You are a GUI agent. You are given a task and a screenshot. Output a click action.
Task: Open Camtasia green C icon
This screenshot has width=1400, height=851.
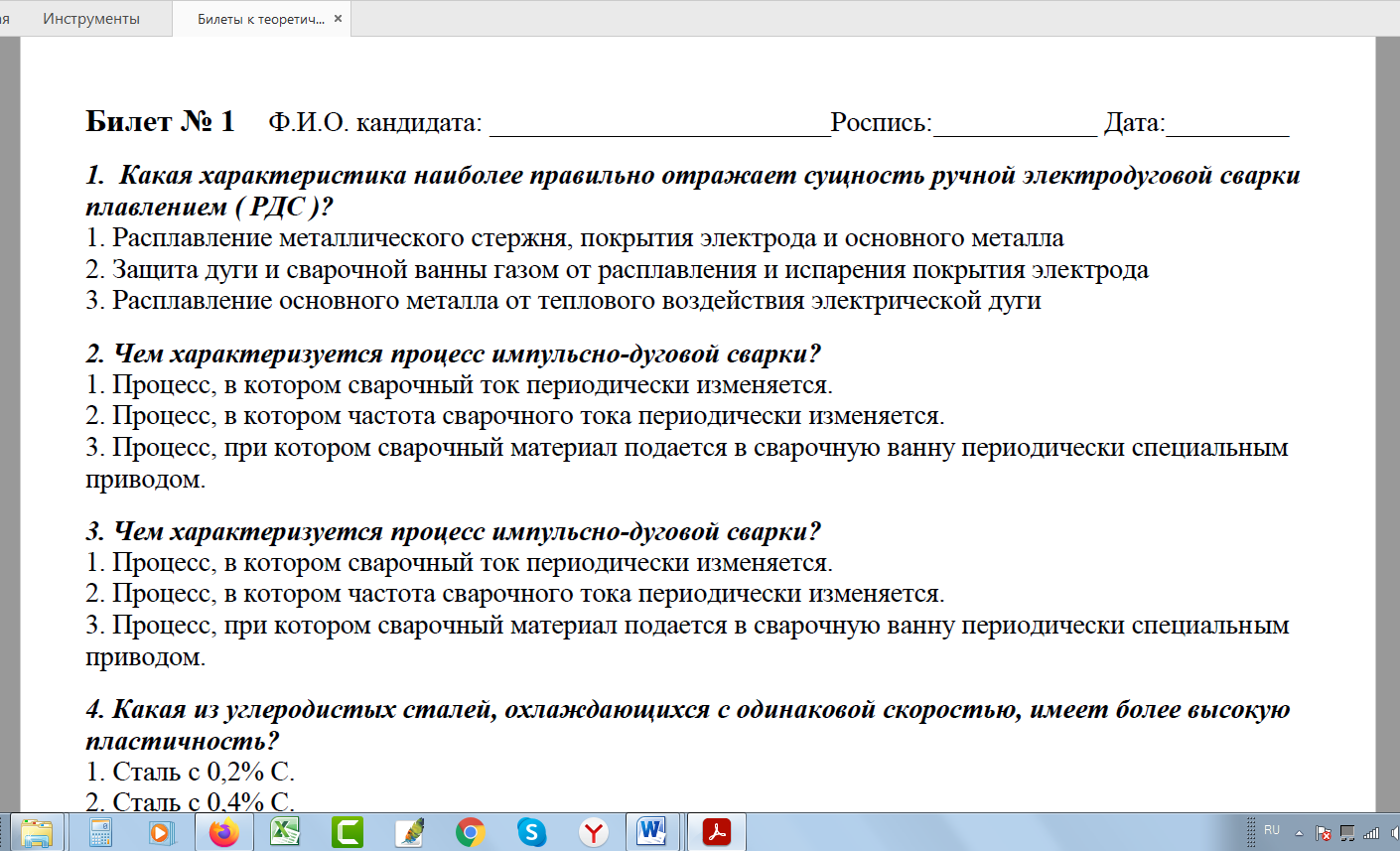(x=348, y=832)
